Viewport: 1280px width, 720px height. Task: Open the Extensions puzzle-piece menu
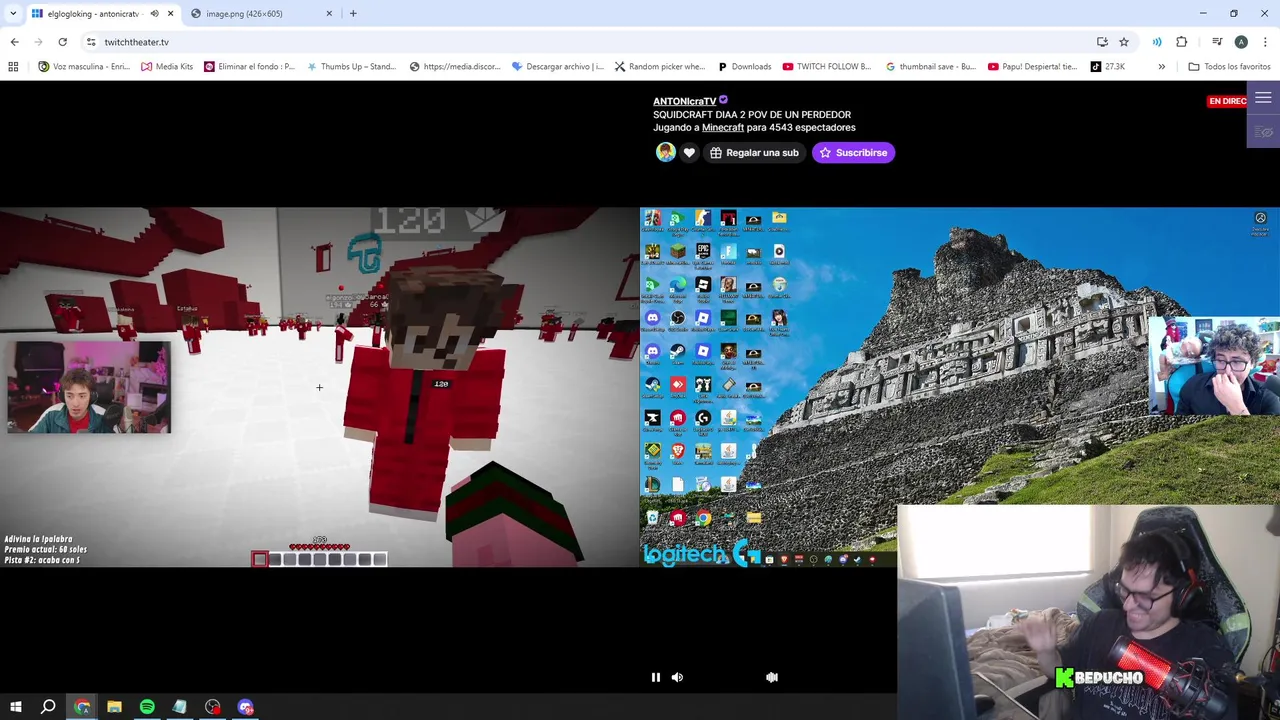[1182, 42]
